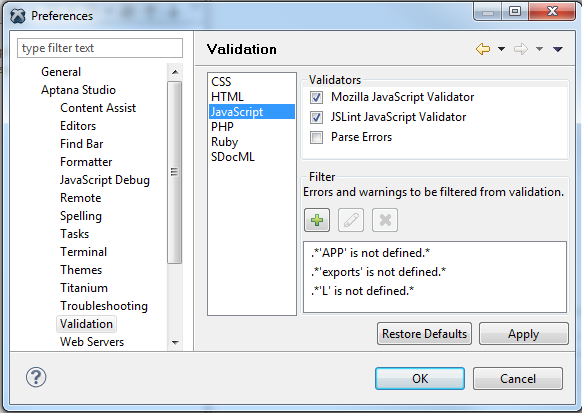Image resolution: width=582 pixels, height=413 pixels.
Task: Click the X remove filter icon
Action: point(385,220)
